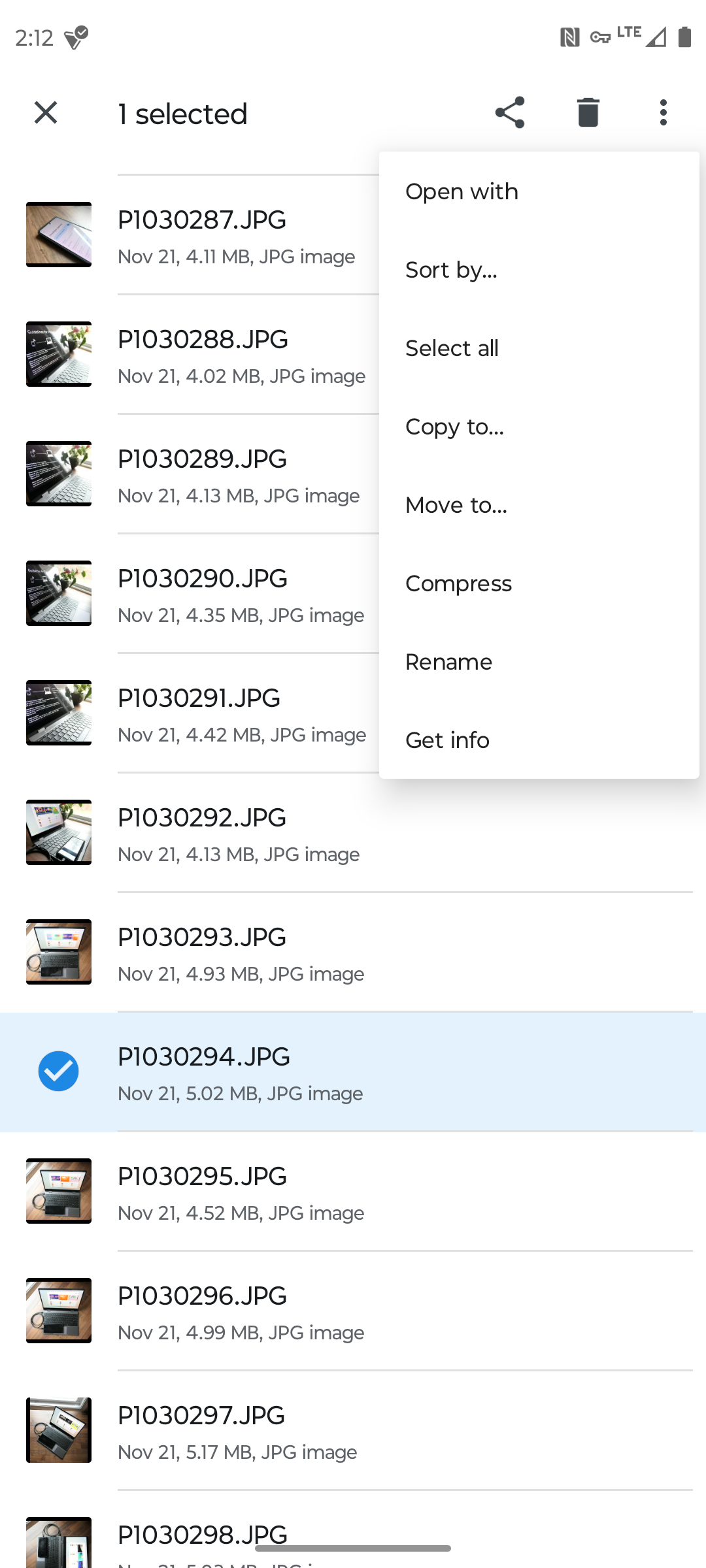Tap the trash delete icon
The width and height of the screenshot is (706, 1568).
(588, 112)
